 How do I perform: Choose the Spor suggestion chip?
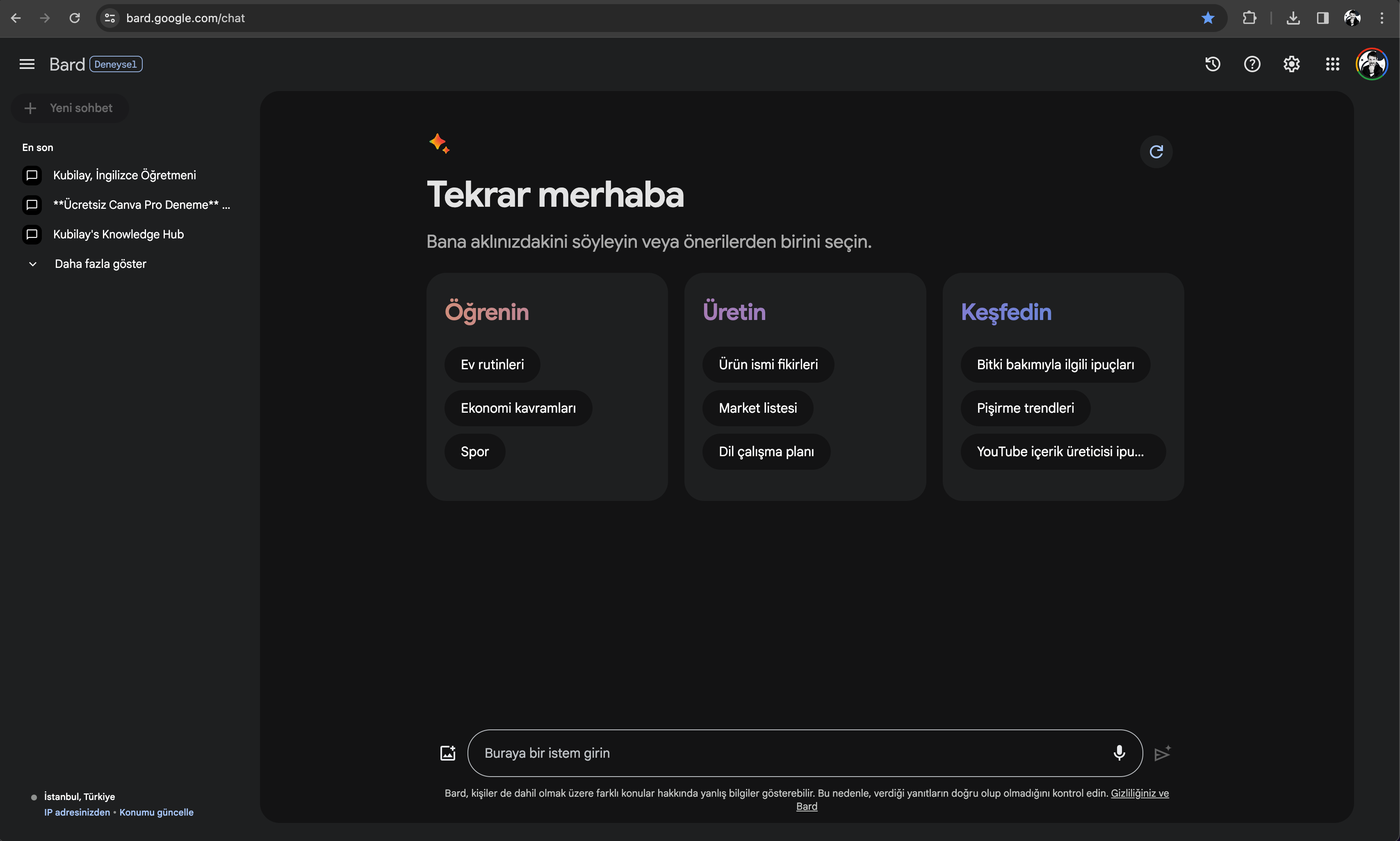[474, 452]
